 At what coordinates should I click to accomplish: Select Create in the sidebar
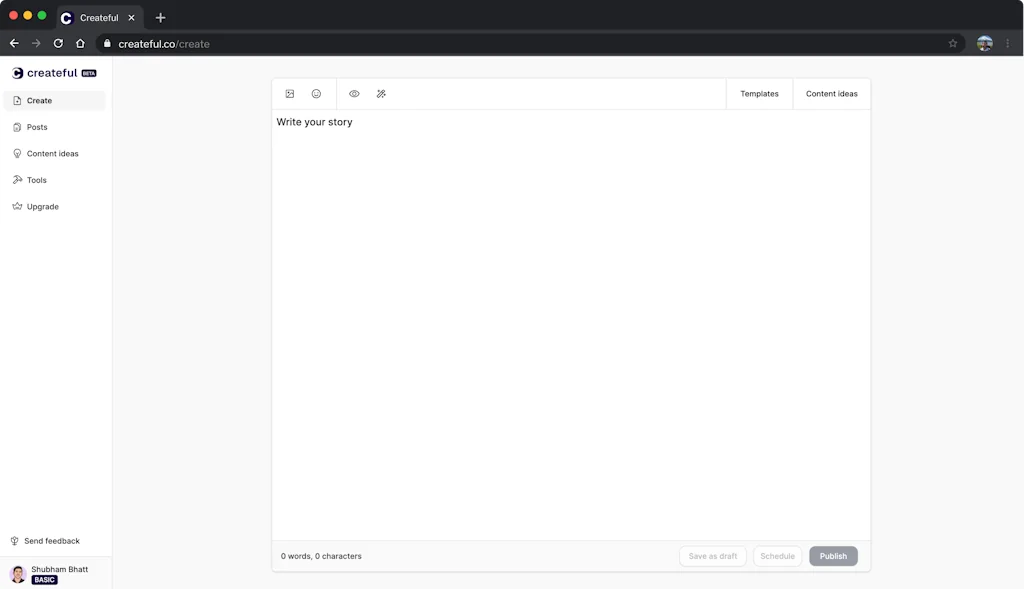pos(38,100)
